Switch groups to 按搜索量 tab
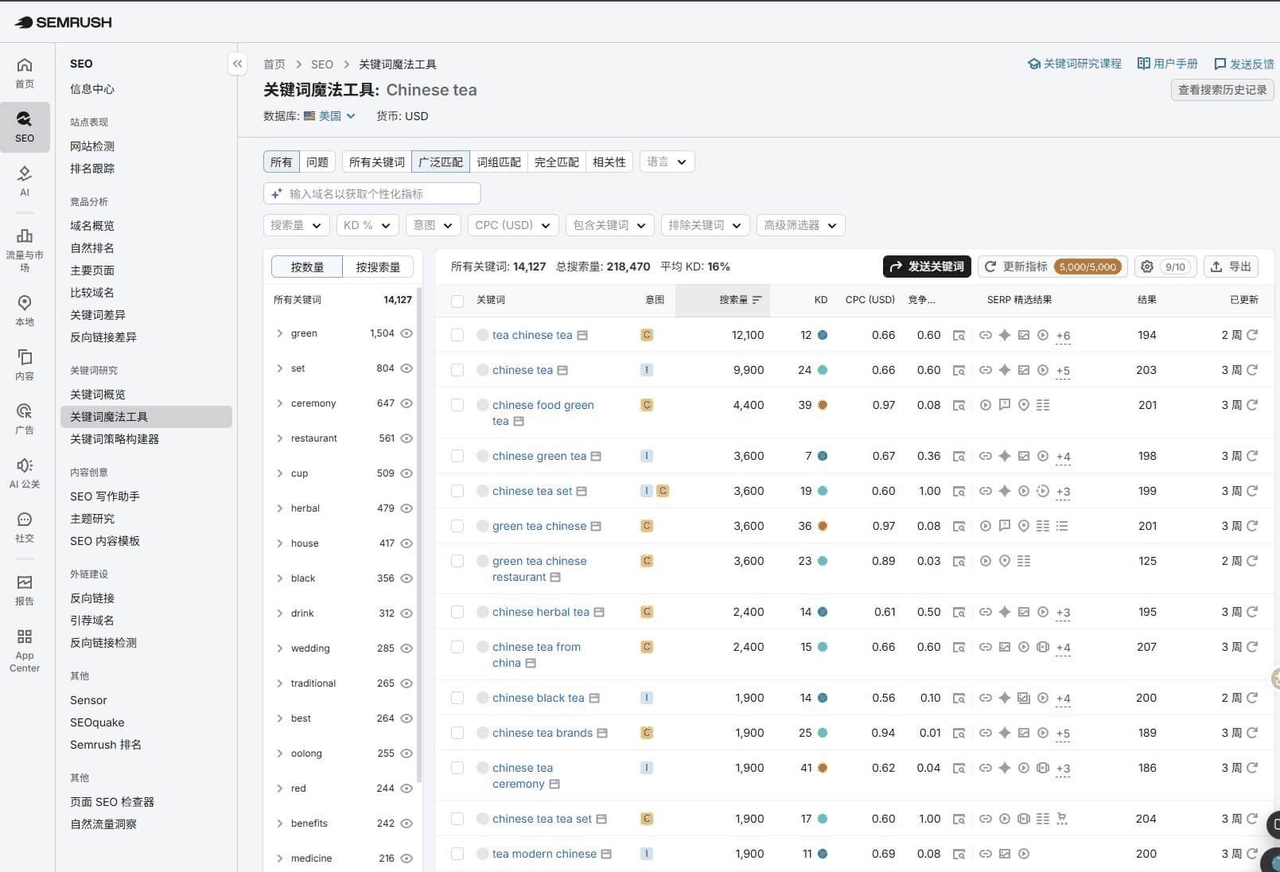This screenshot has height=872, width=1280. (378, 267)
